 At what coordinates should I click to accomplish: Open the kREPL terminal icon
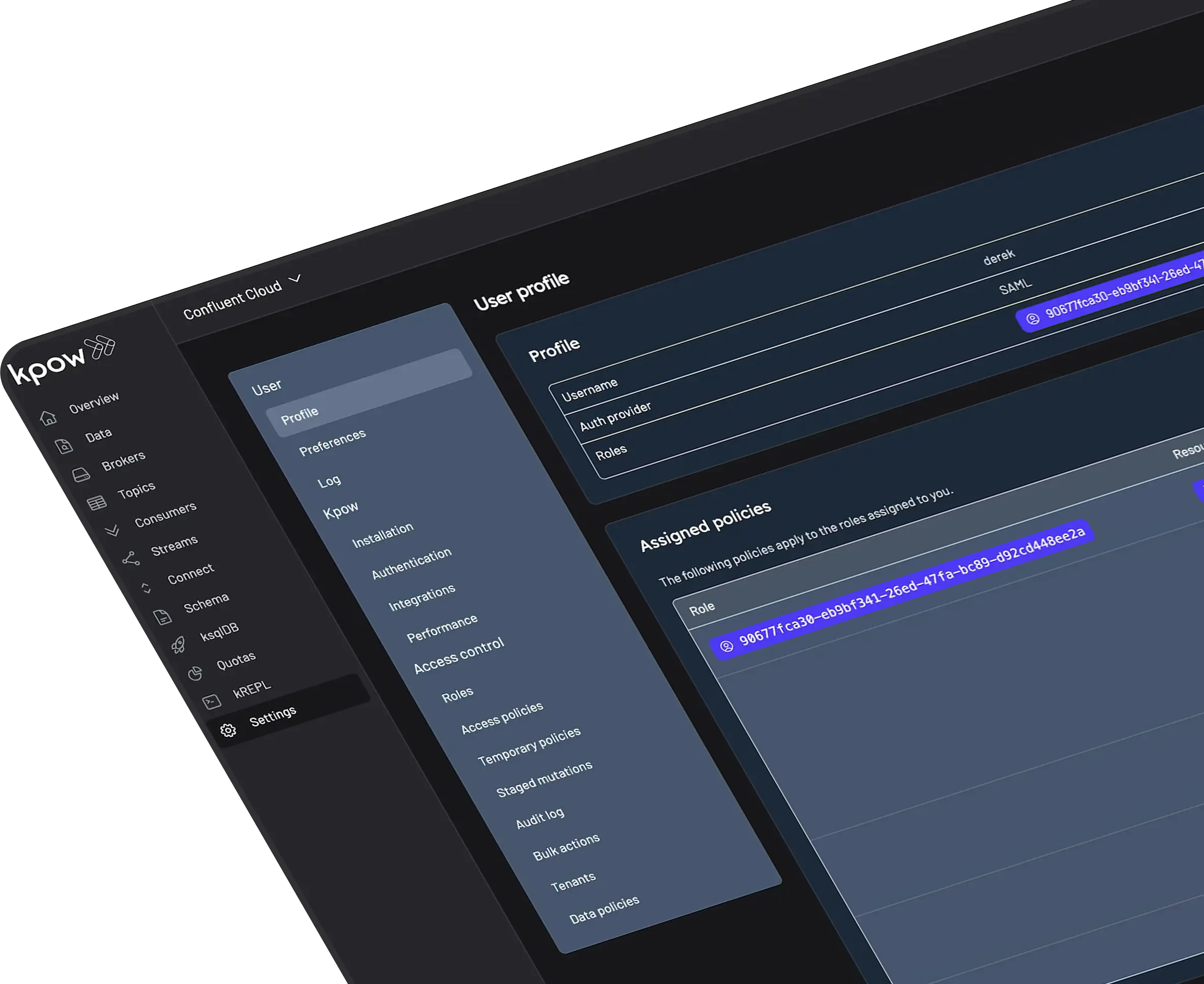pos(212,702)
